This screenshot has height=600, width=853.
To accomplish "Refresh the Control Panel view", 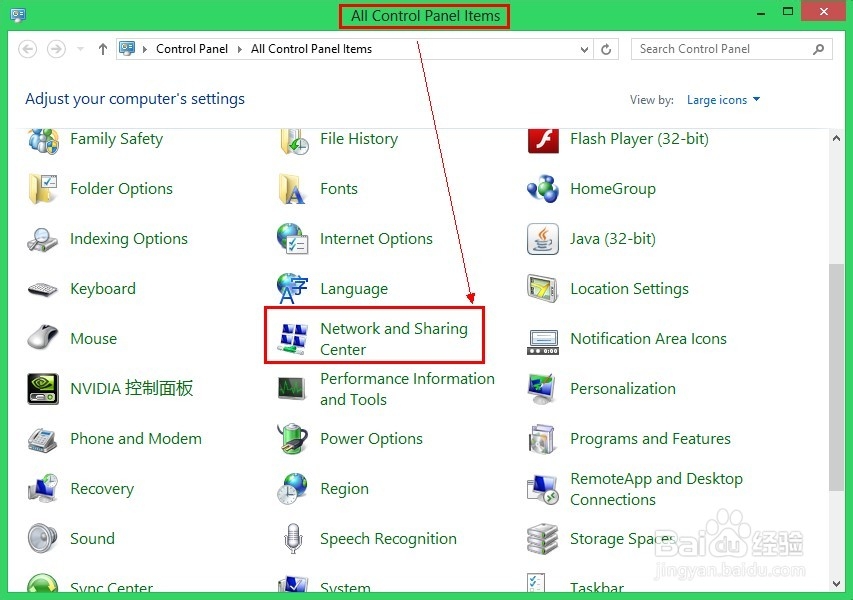I will [x=606, y=50].
